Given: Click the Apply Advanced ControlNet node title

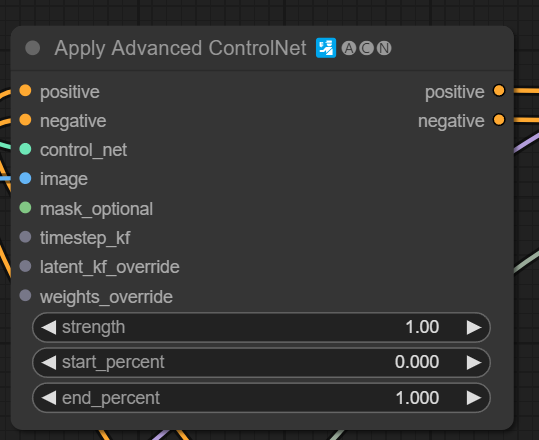Looking at the screenshot, I should click(x=180, y=48).
